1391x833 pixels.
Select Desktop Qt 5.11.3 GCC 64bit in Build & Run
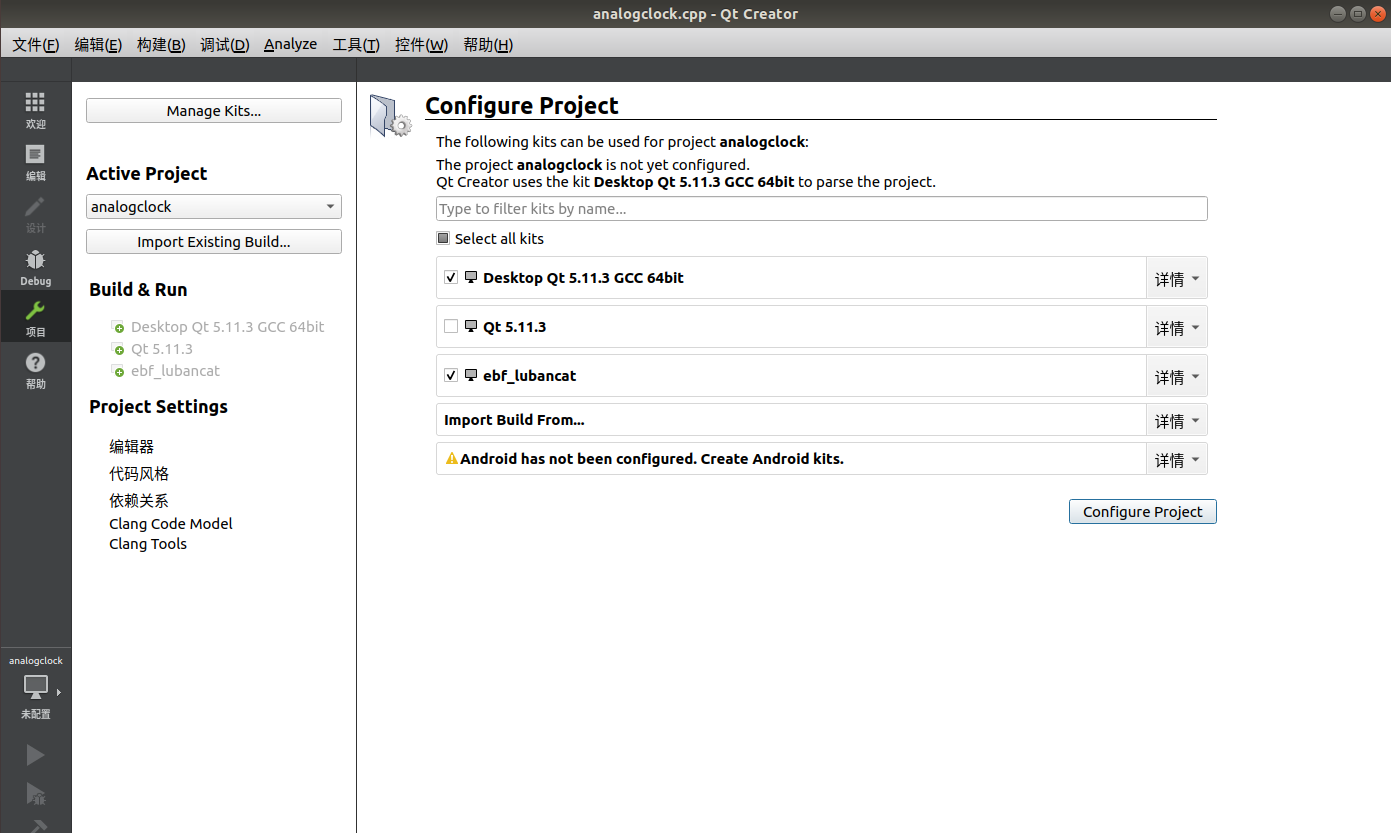[x=227, y=327]
